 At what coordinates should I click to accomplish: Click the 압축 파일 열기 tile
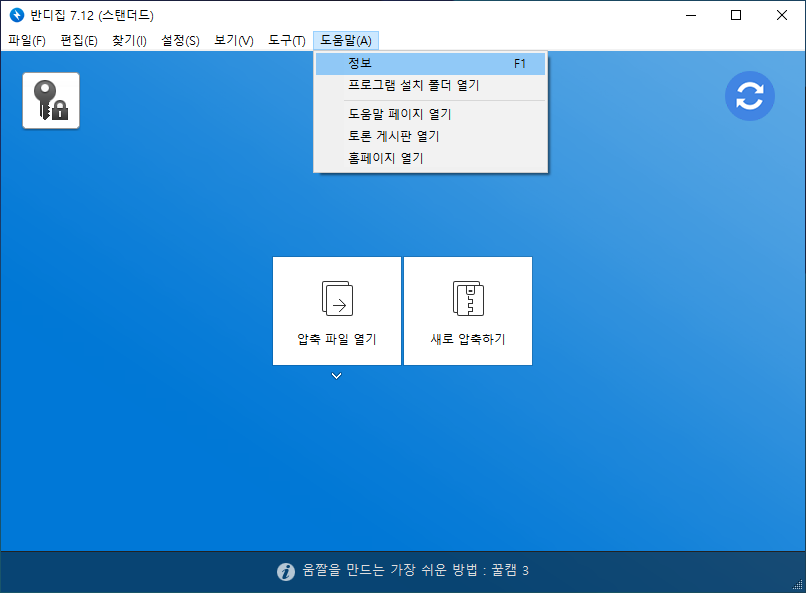pyautogui.click(x=337, y=311)
